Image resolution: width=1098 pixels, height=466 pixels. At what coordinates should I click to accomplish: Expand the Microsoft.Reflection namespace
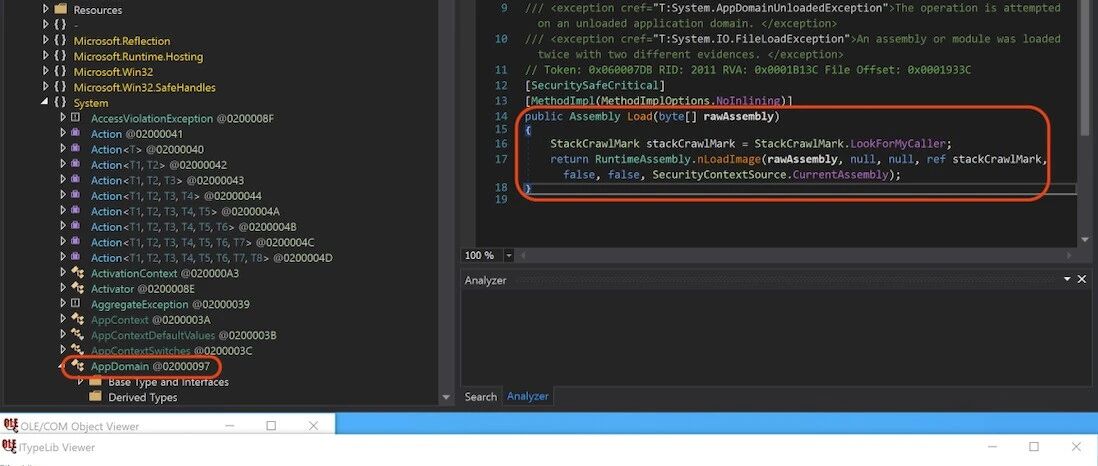tap(46, 41)
